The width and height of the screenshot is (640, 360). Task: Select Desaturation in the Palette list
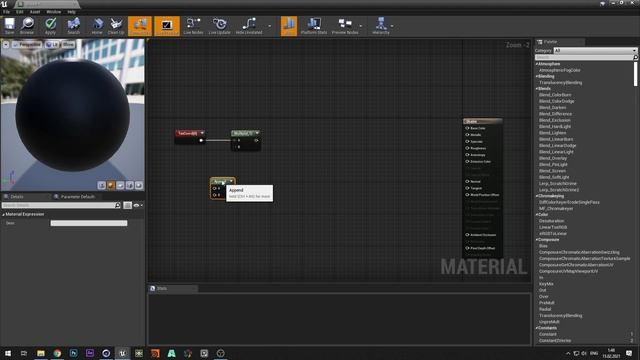551,221
